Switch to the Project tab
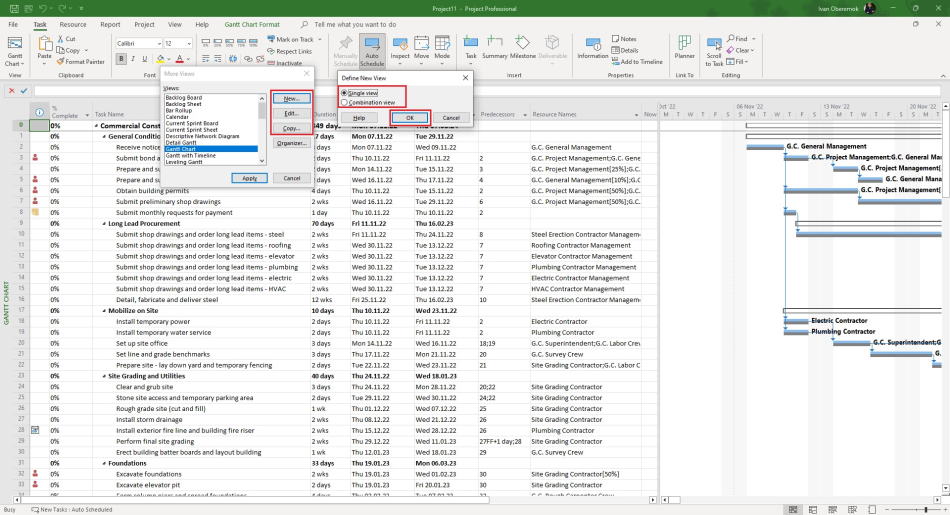The height and width of the screenshot is (515, 950). pos(144,25)
